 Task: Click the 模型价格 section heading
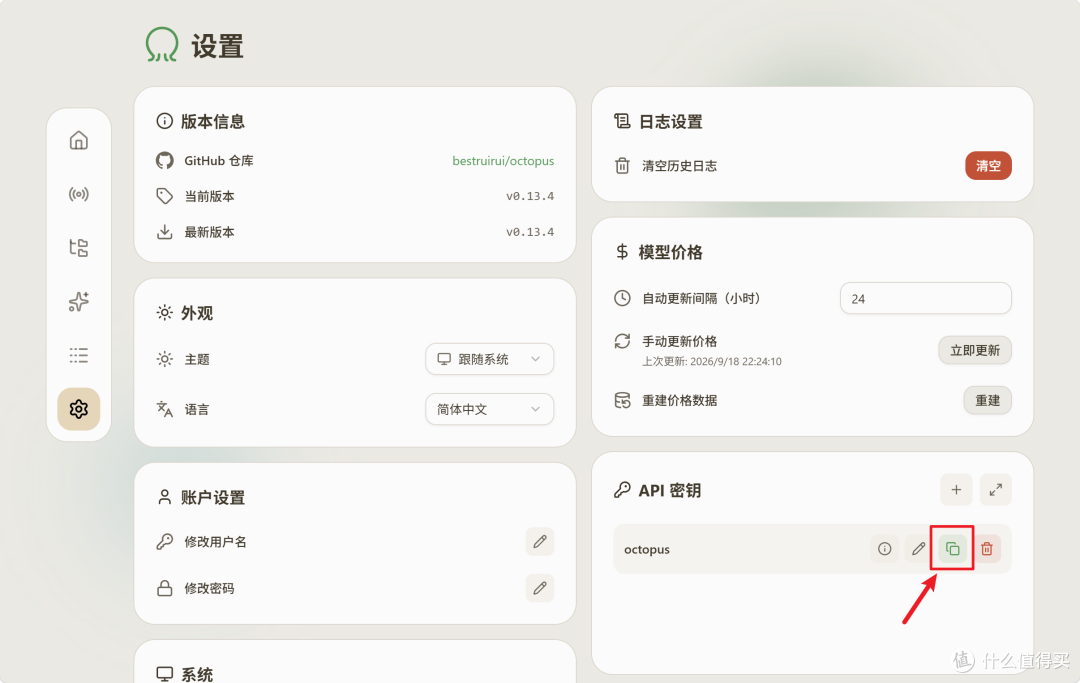(670, 253)
